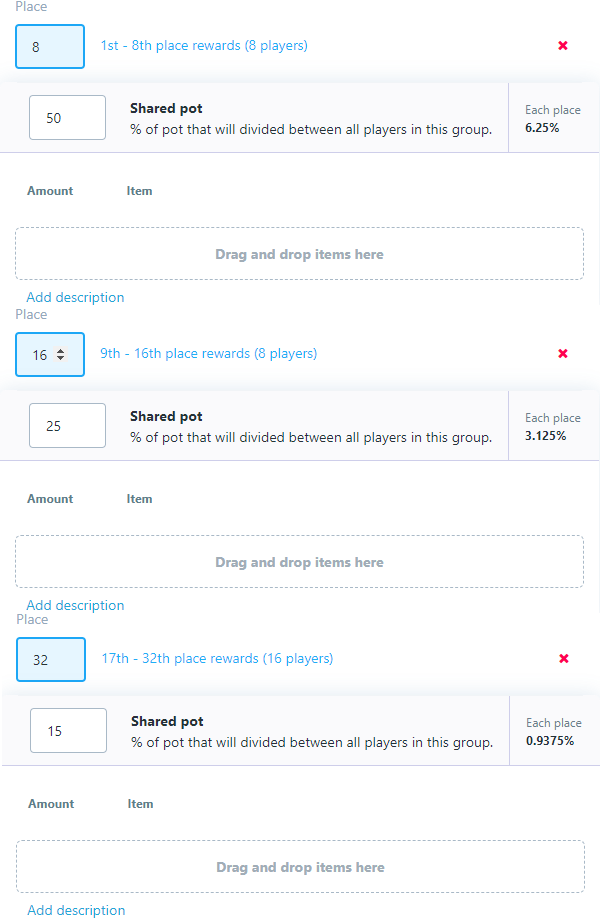Add description for 17th - 32th place group
Viewport: 600px width, 919px height.
click(76, 910)
